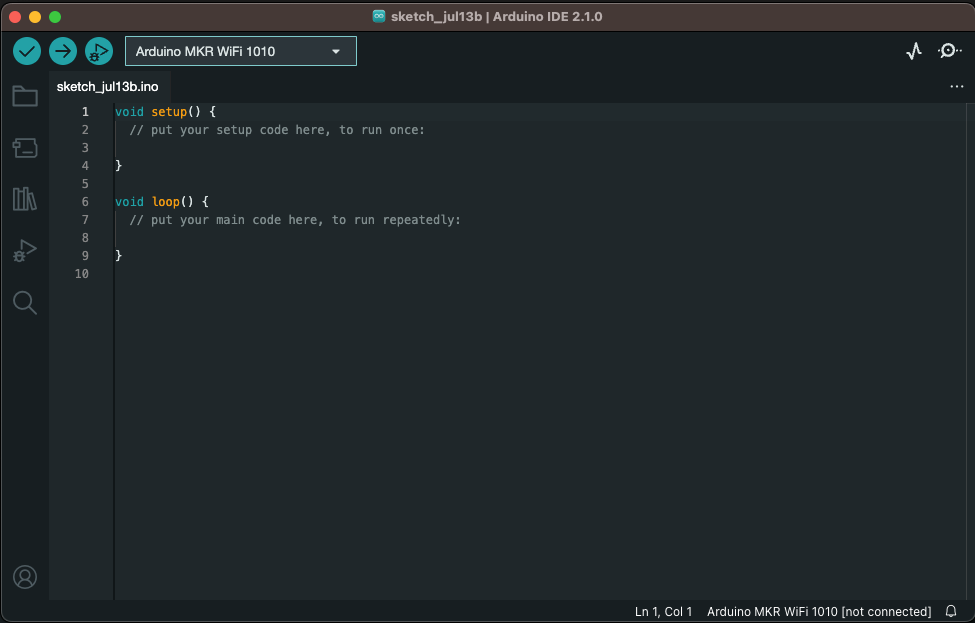Open the Debug sidebar panel
The height and width of the screenshot is (623, 975).
click(24, 251)
